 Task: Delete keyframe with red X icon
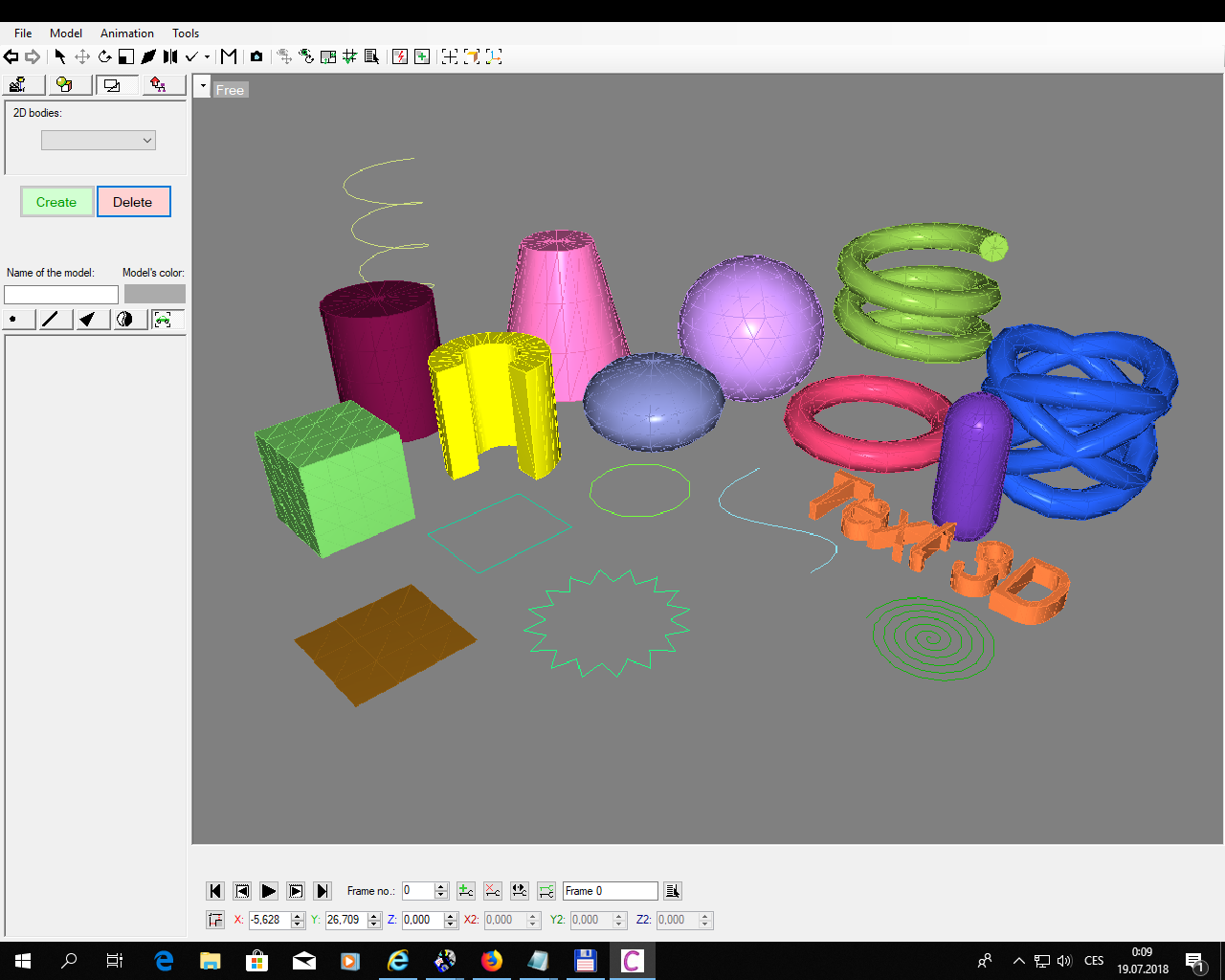coord(492,891)
